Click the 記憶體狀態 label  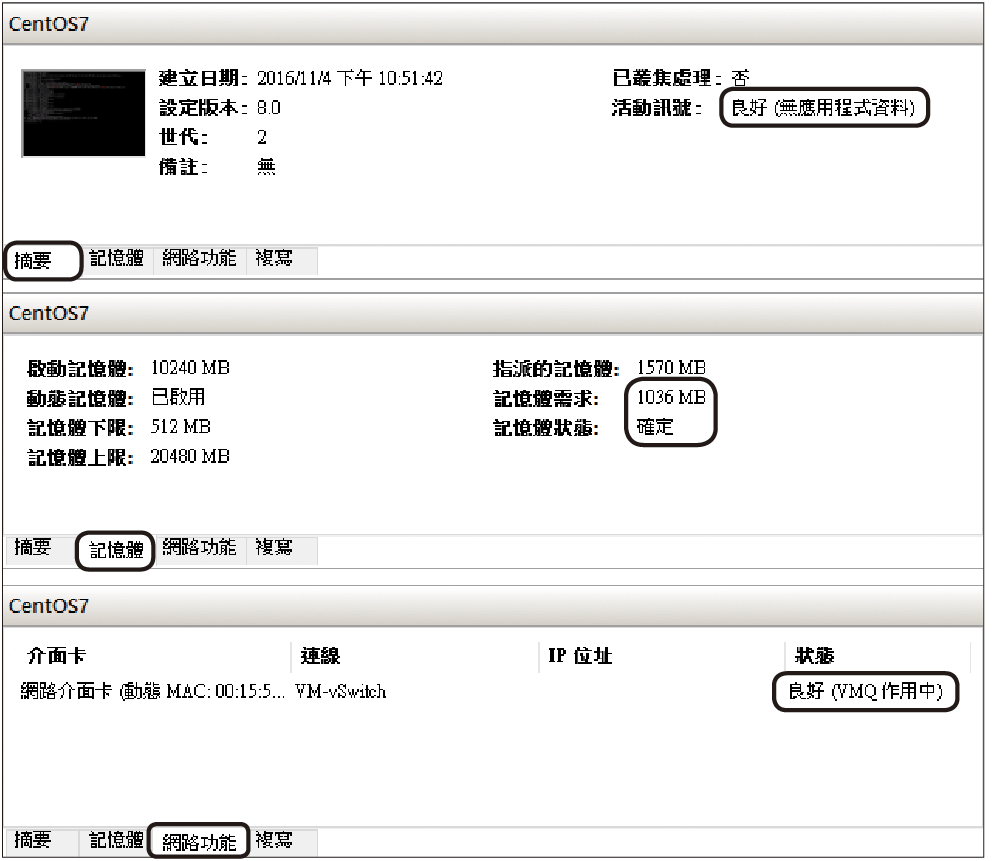click(x=546, y=427)
